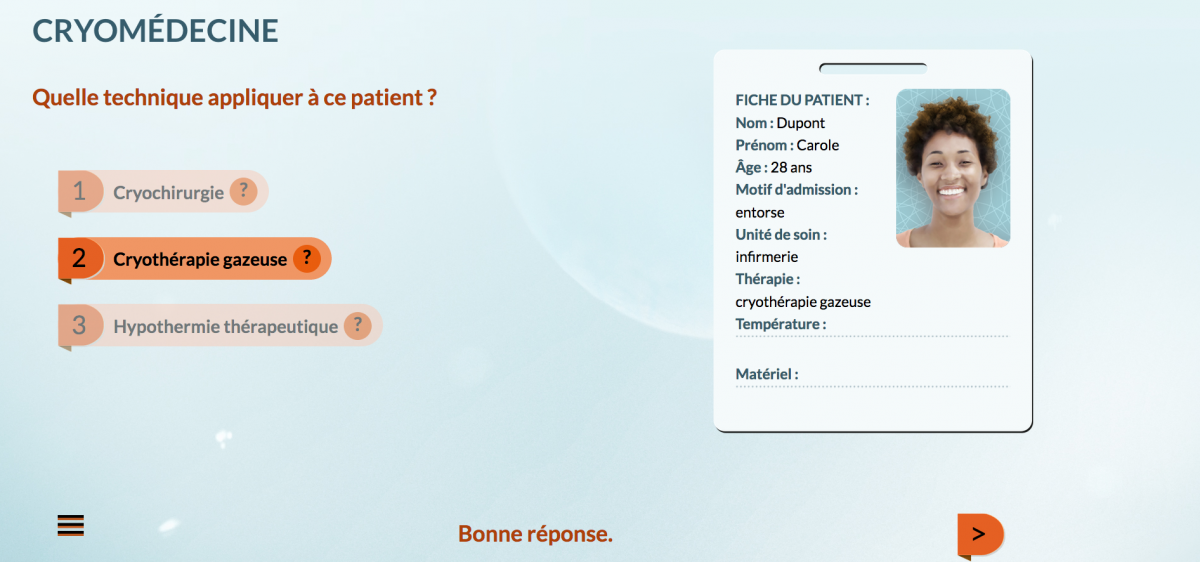Image resolution: width=1200 pixels, height=562 pixels.
Task: Click the patient photo of Carole Dupont
Action: [x=953, y=168]
